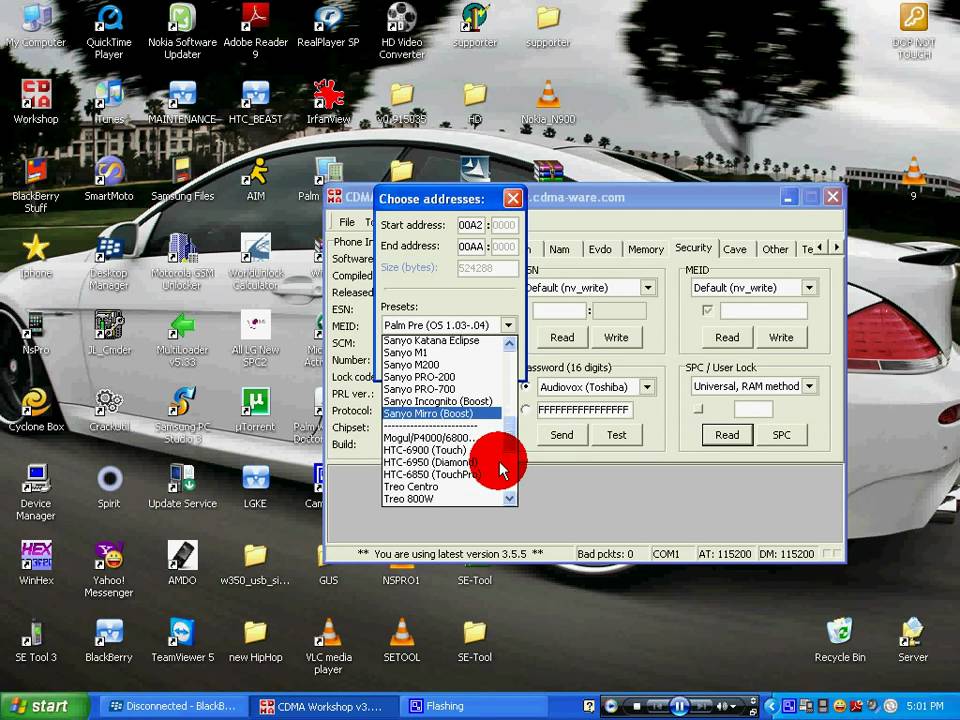Switch to the Cave tab

[735, 249]
